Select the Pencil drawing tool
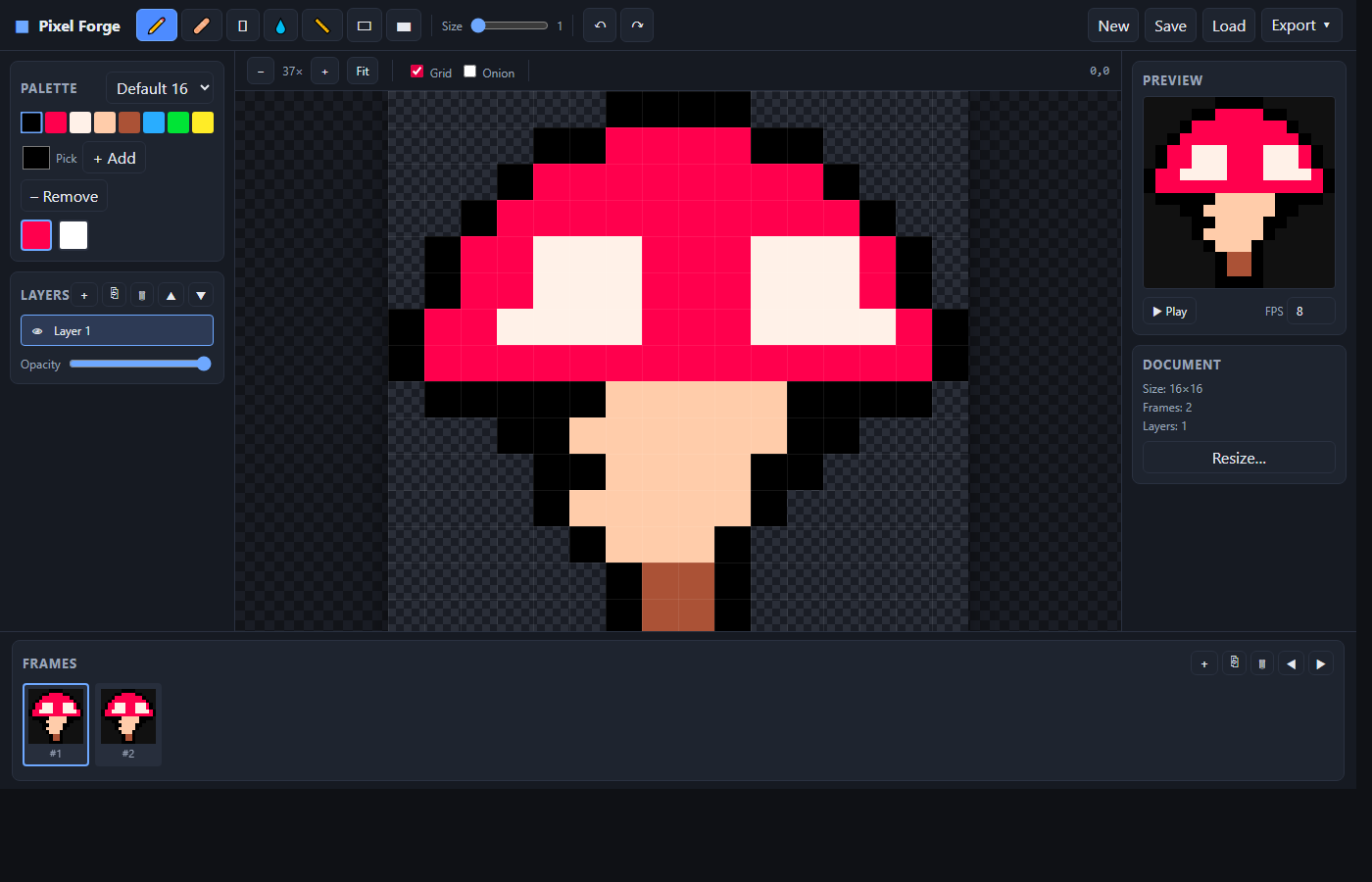 tap(157, 25)
